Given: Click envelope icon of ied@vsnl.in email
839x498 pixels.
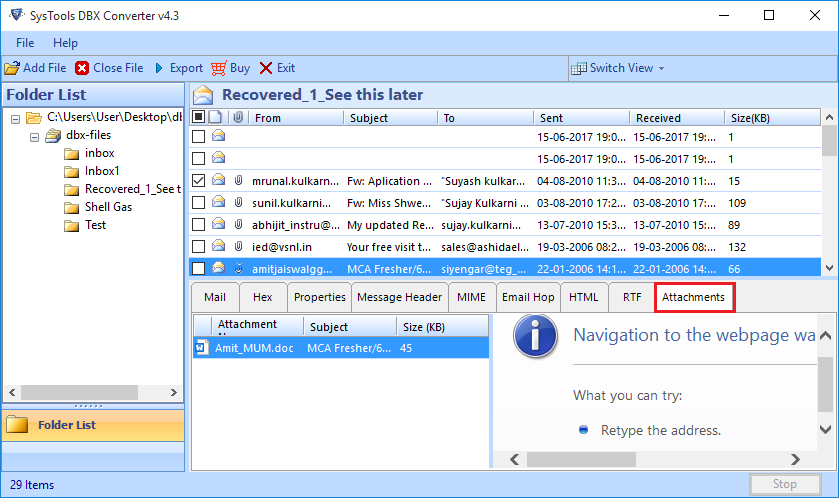Looking at the screenshot, I should (x=218, y=246).
